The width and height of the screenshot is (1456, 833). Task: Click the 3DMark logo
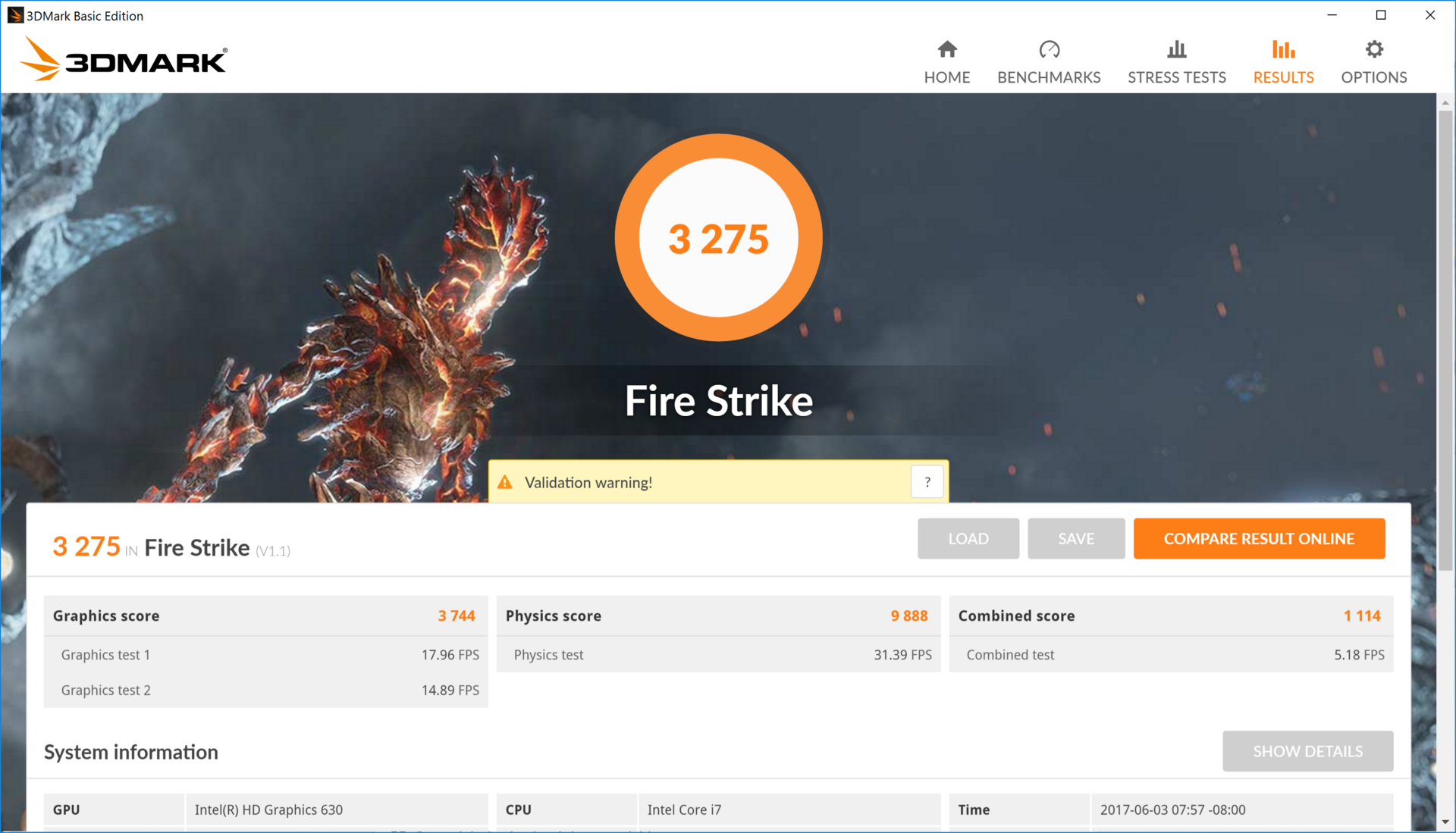tap(123, 59)
